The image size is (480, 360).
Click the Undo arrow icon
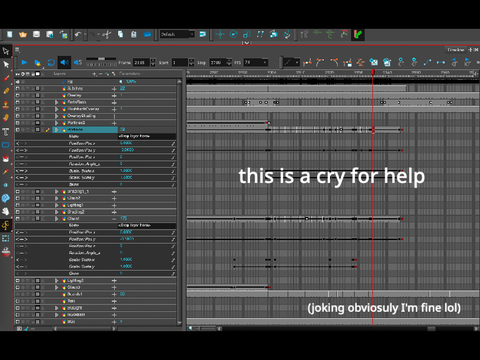(x=78, y=34)
